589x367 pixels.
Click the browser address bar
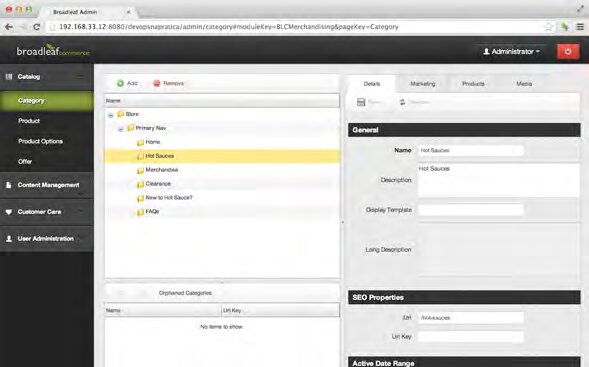[x=297, y=27]
